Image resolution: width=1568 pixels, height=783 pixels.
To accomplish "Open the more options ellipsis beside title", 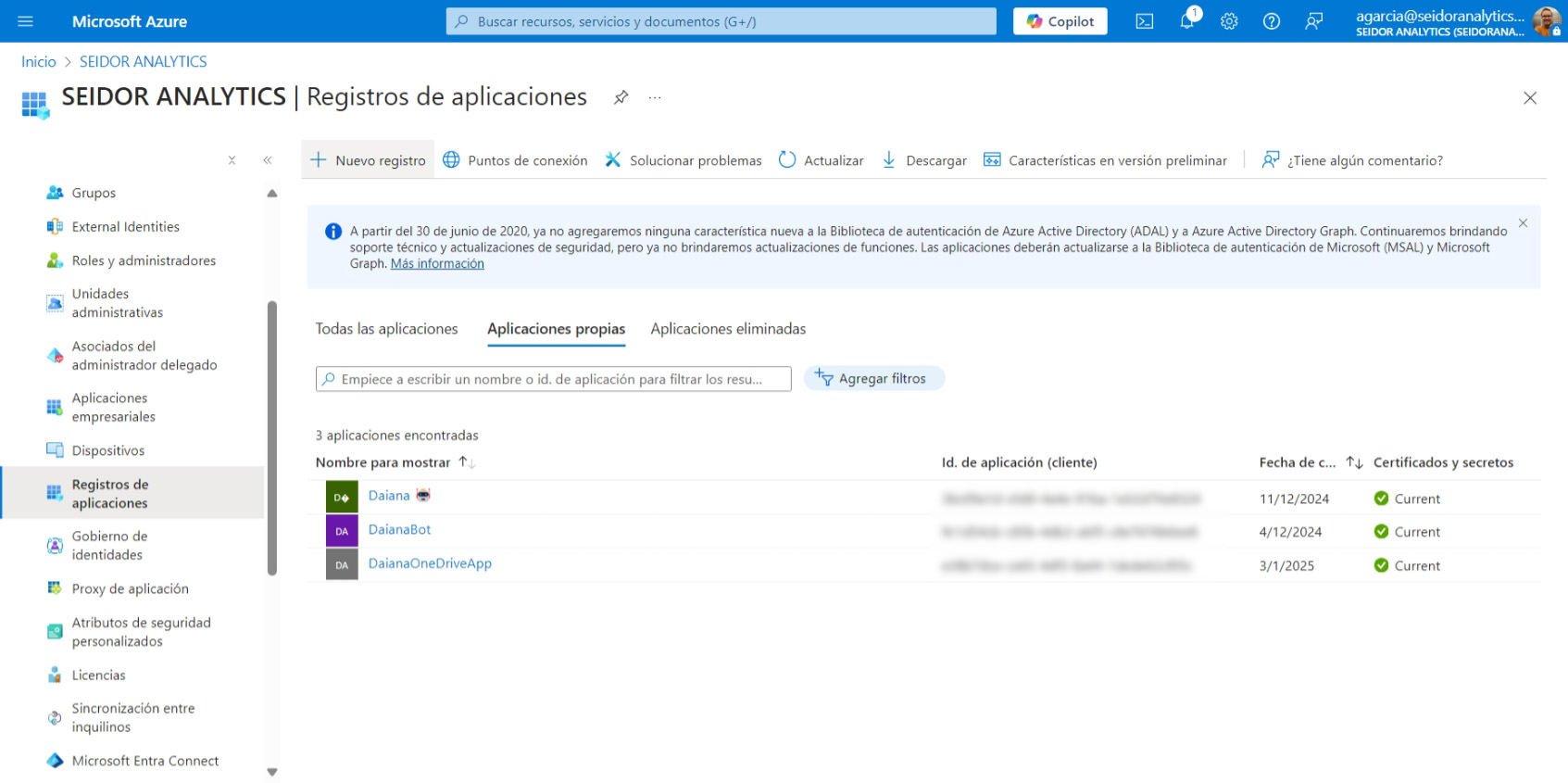I will click(655, 97).
